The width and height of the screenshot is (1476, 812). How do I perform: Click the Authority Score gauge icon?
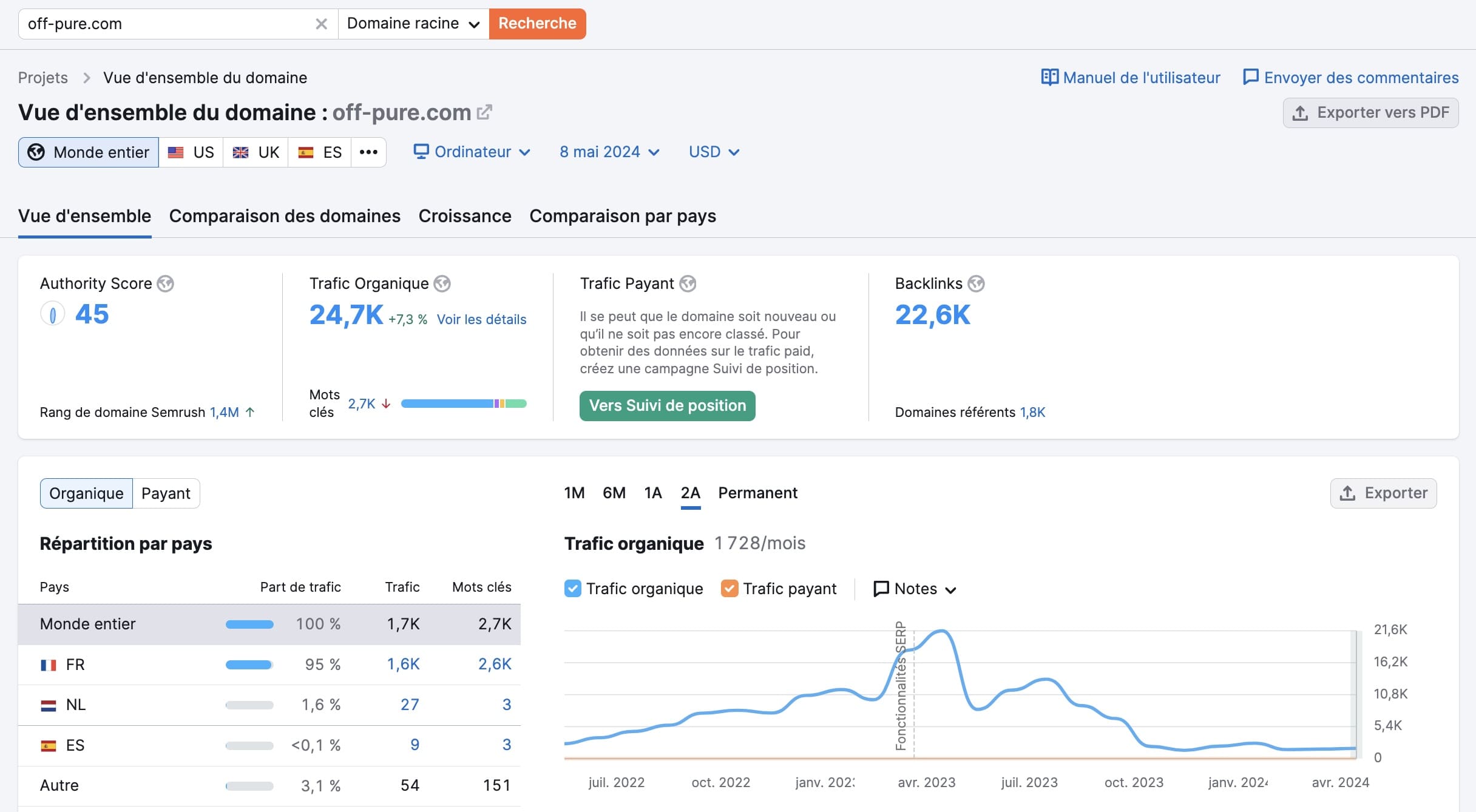pyautogui.click(x=53, y=314)
